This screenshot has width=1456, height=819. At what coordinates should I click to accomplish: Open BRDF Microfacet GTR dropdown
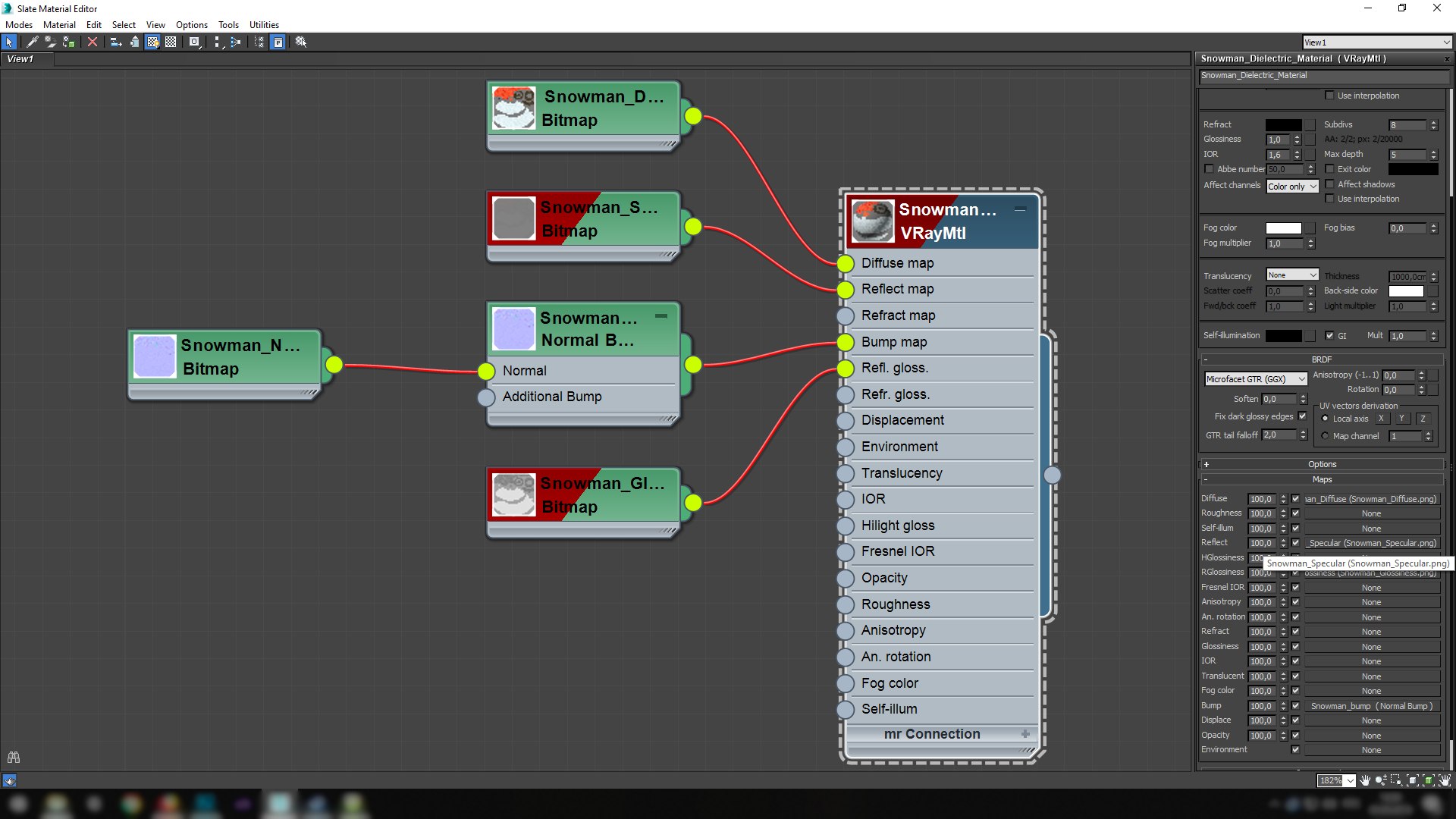point(1256,379)
